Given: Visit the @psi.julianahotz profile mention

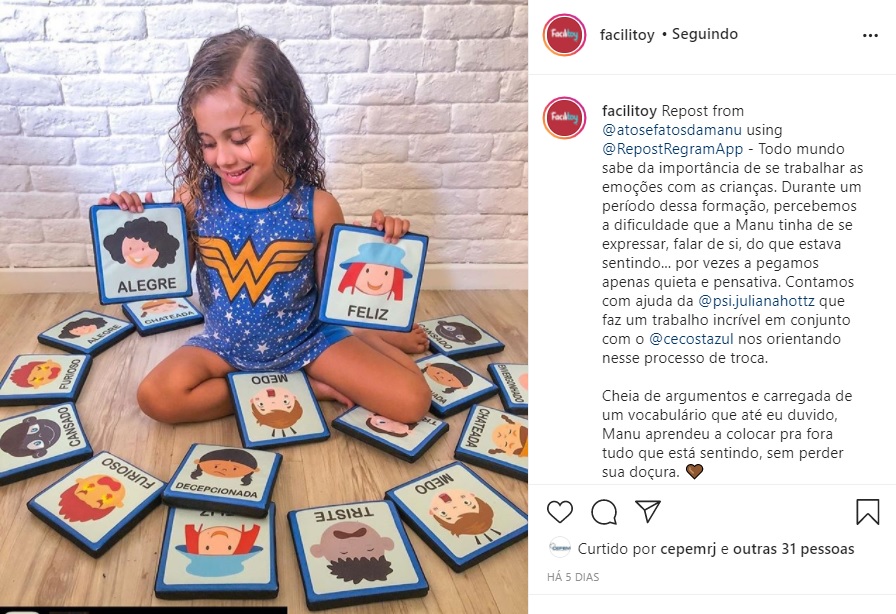Looking at the screenshot, I should (x=756, y=301).
